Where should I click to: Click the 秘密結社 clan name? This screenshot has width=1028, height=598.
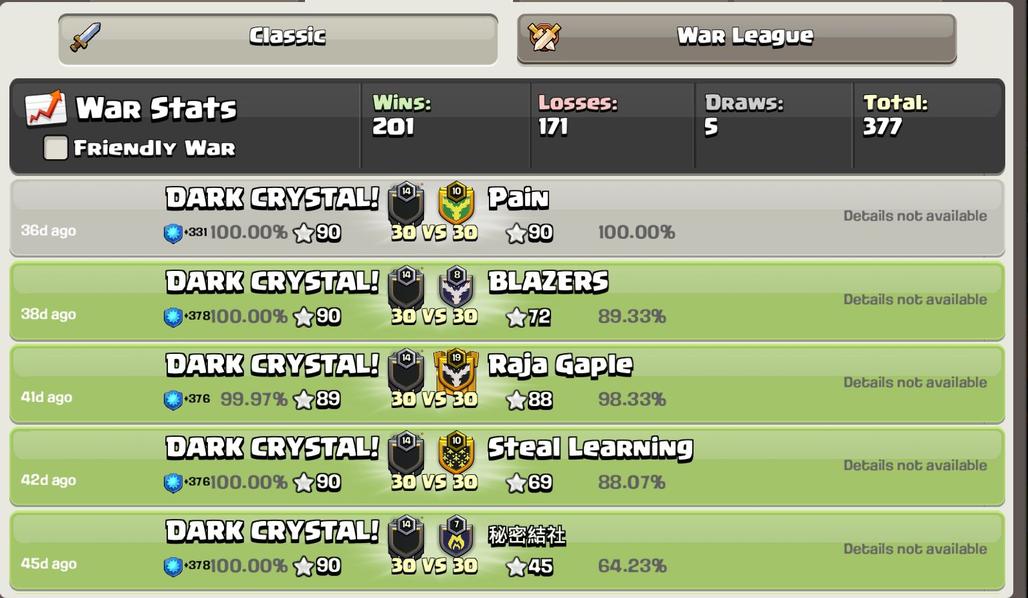point(526,535)
